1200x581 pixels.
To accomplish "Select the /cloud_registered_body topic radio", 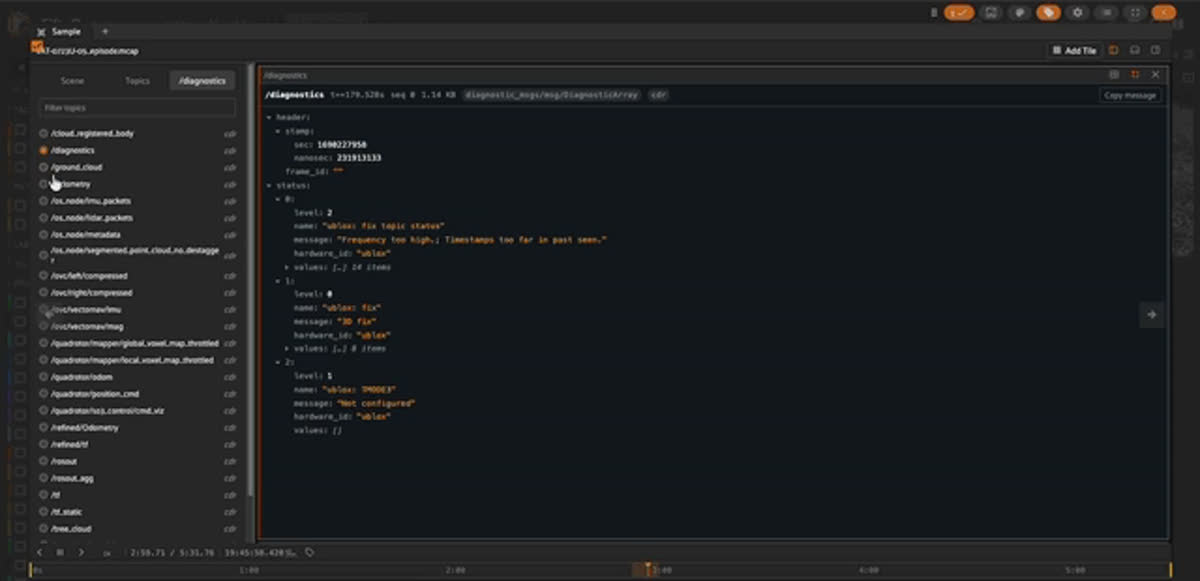I will (44, 133).
